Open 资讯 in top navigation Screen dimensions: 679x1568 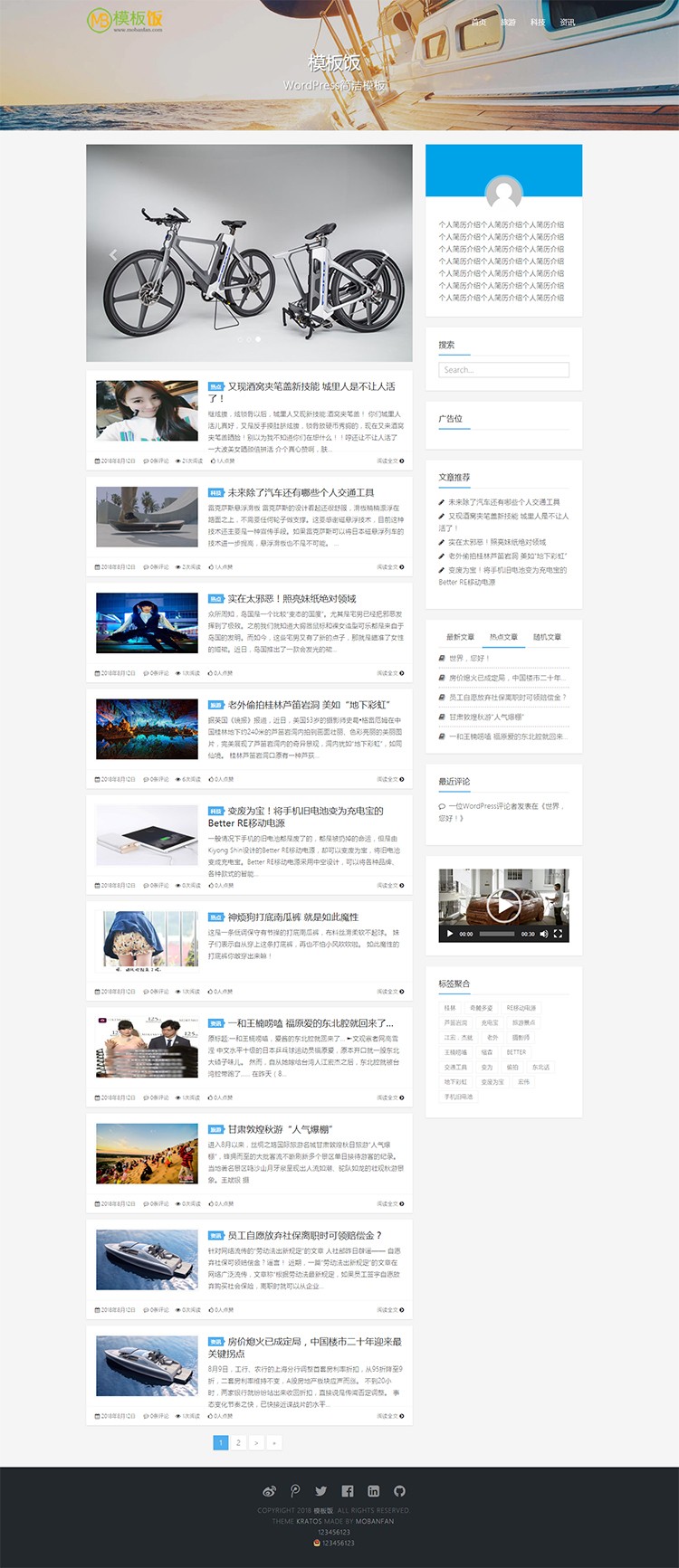pyautogui.click(x=568, y=22)
